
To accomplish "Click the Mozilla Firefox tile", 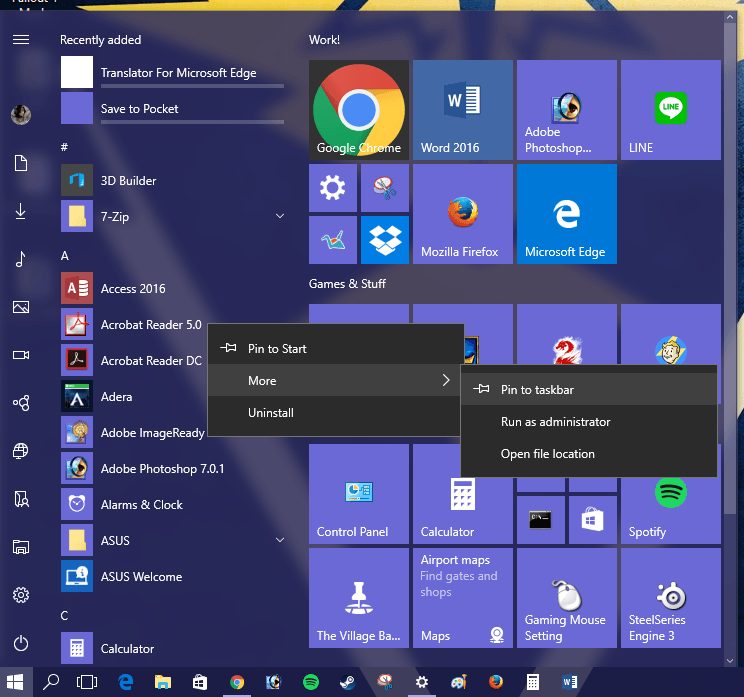I will tap(462, 213).
